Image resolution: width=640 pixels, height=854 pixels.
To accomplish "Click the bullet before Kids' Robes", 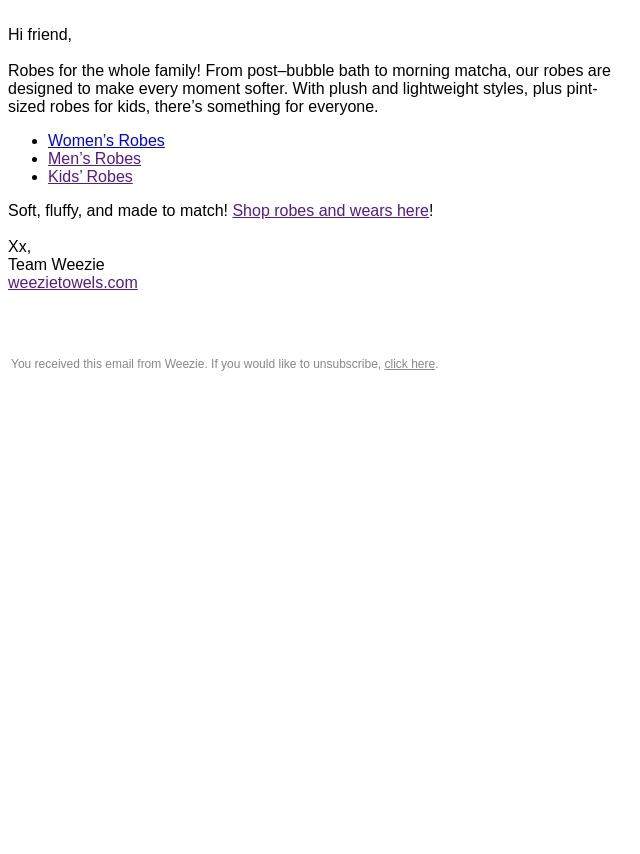I will click(35, 178).
